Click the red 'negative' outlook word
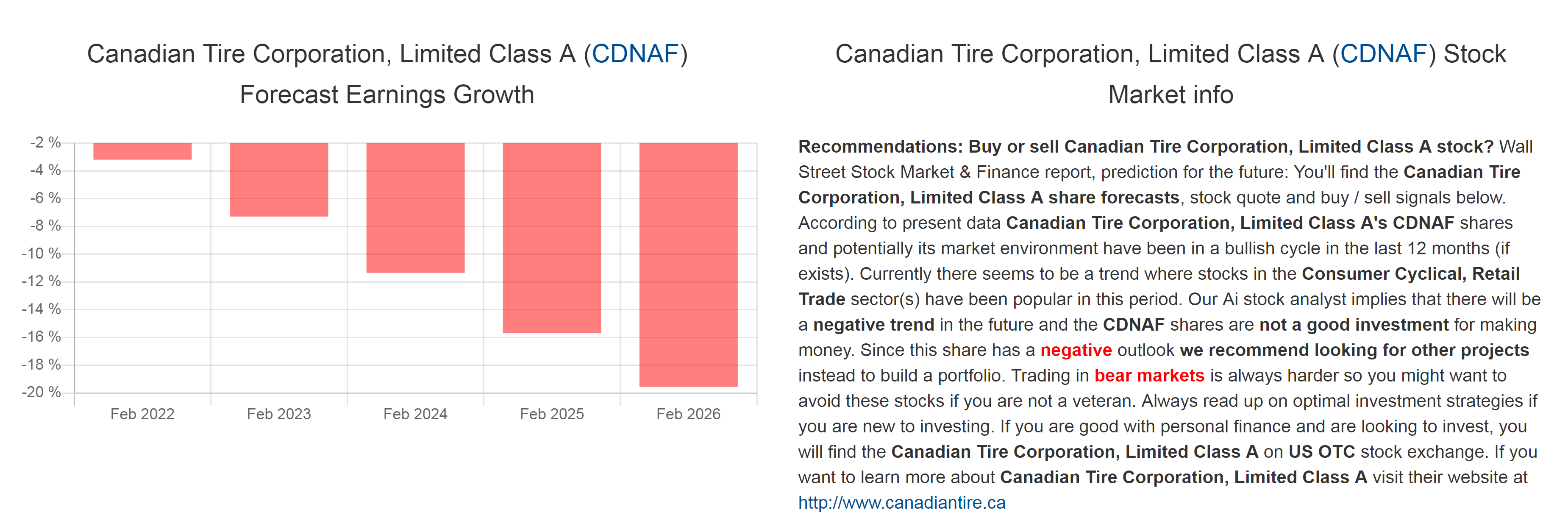Viewport: 1568px width, 518px height. [1076, 350]
